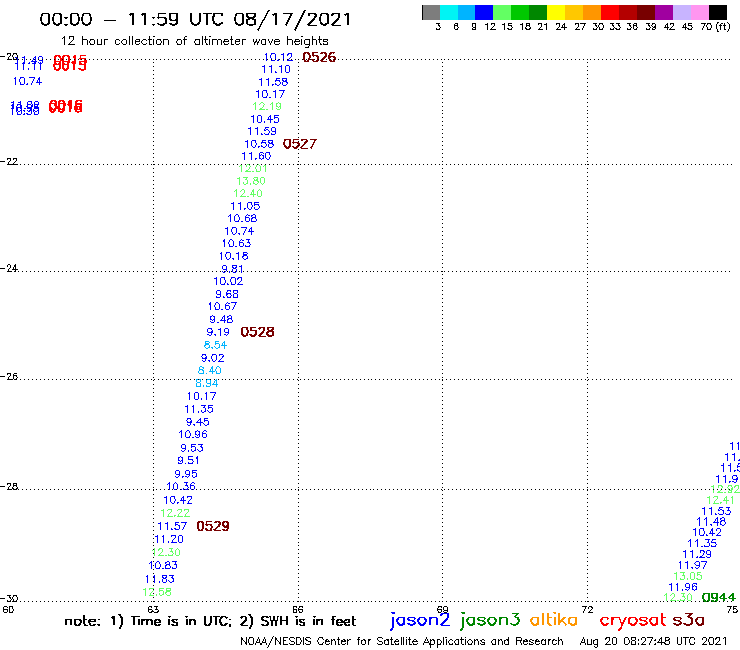Viewport: 740px width, 650px height.
Task: Select the 11.57 value beside 0529
Action: (x=172, y=526)
